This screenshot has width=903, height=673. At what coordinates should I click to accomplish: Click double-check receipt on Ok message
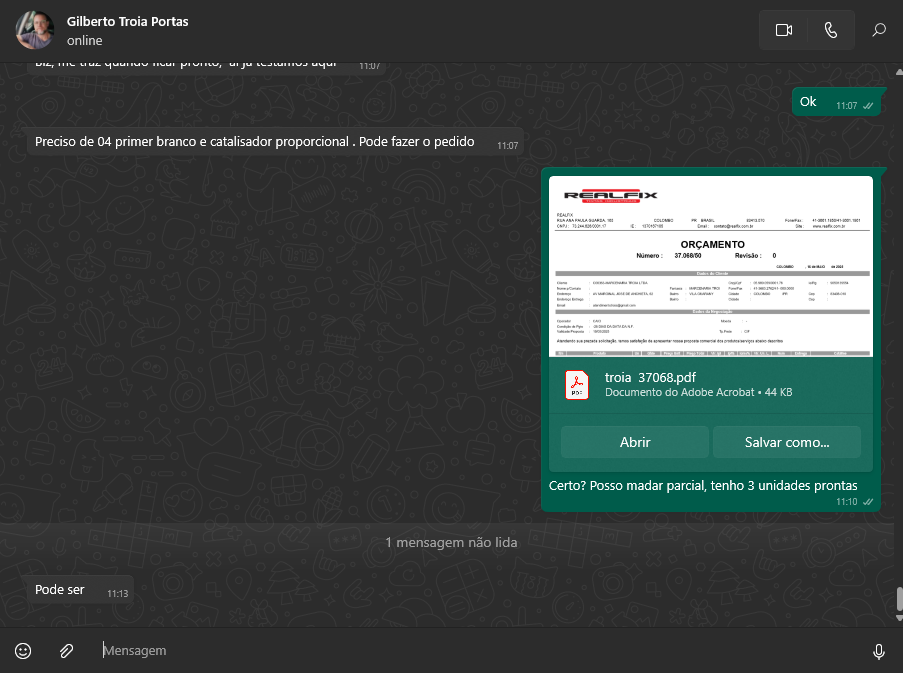tap(868, 106)
